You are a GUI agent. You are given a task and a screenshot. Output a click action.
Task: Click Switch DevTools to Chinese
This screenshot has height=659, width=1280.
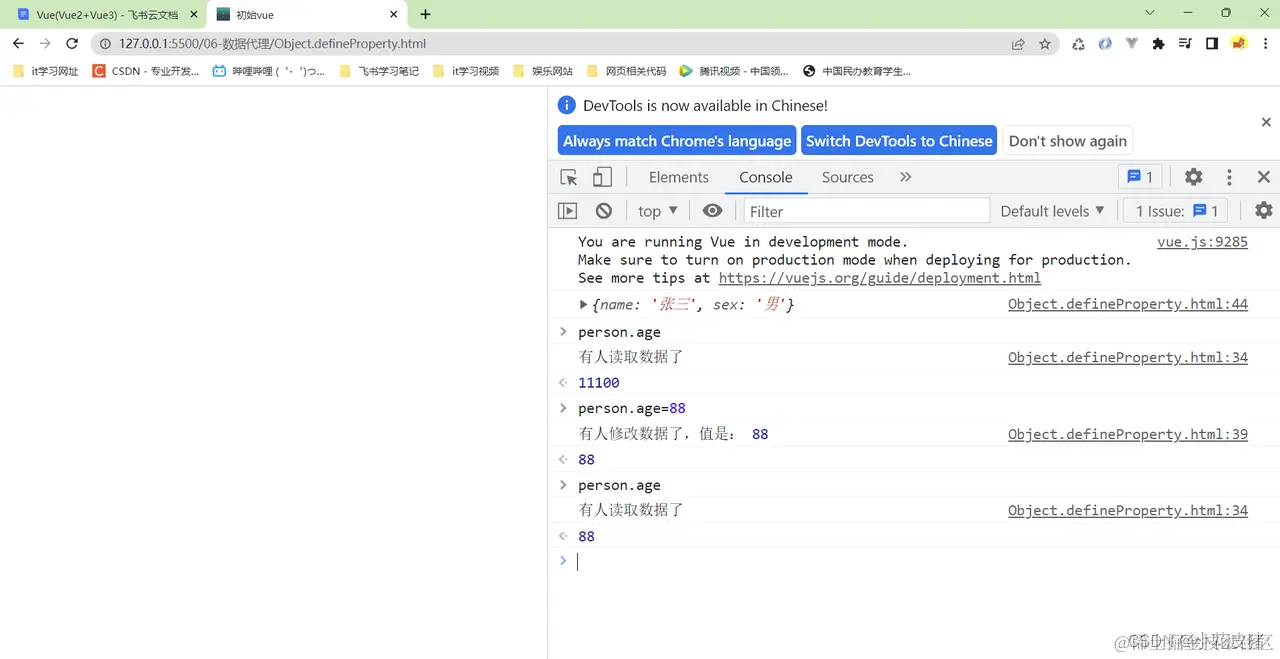point(899,141)
